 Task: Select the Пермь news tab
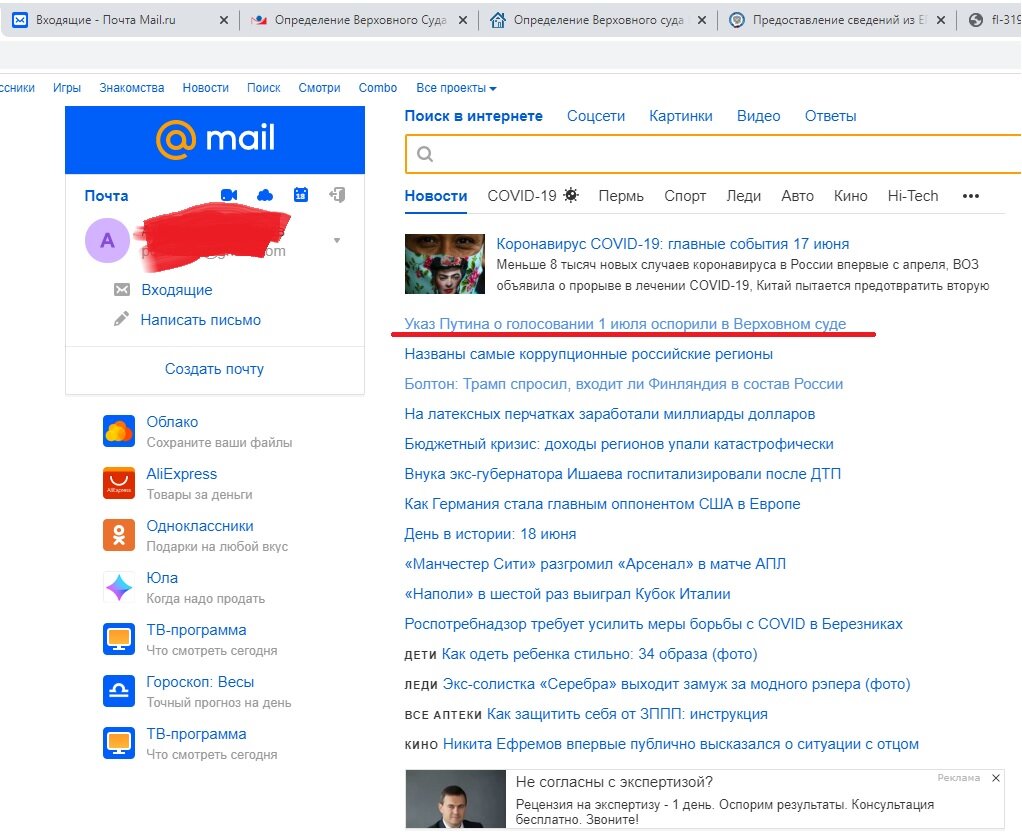pyautogui.click(x=621, y=196)
